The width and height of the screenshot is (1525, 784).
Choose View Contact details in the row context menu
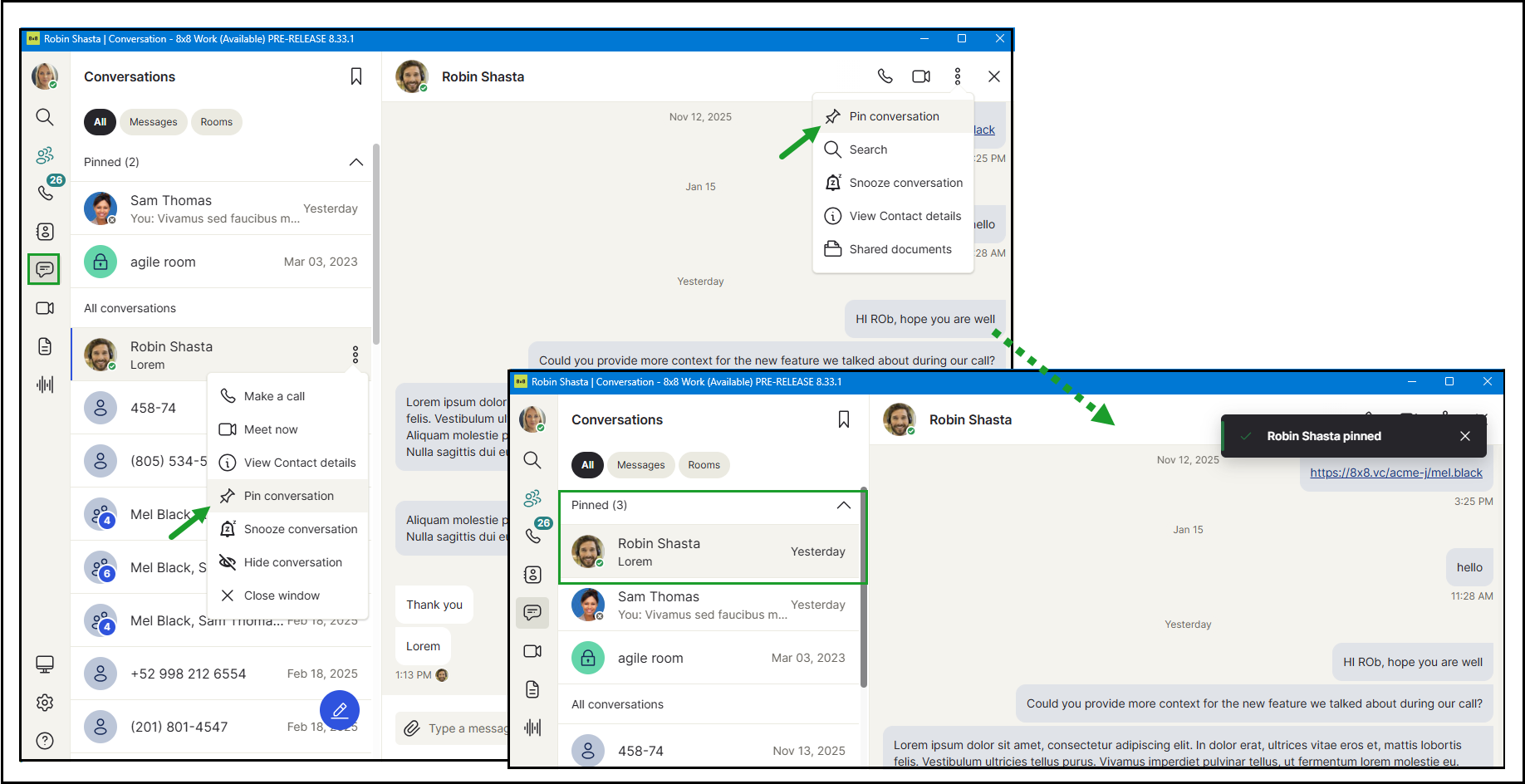coord(287,463)
